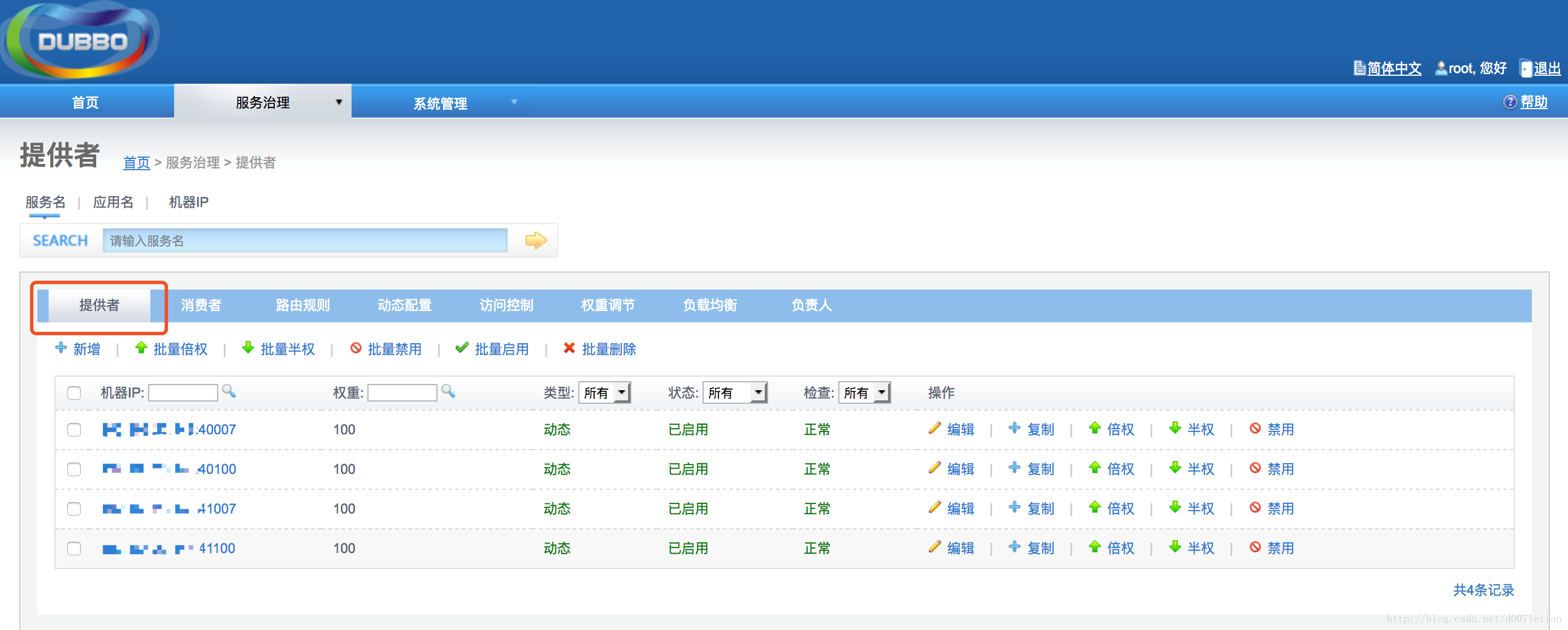Click the 批量半权 down-arrow icon
The height and width of the screenshot is (630, 1568).
[248, 348]
